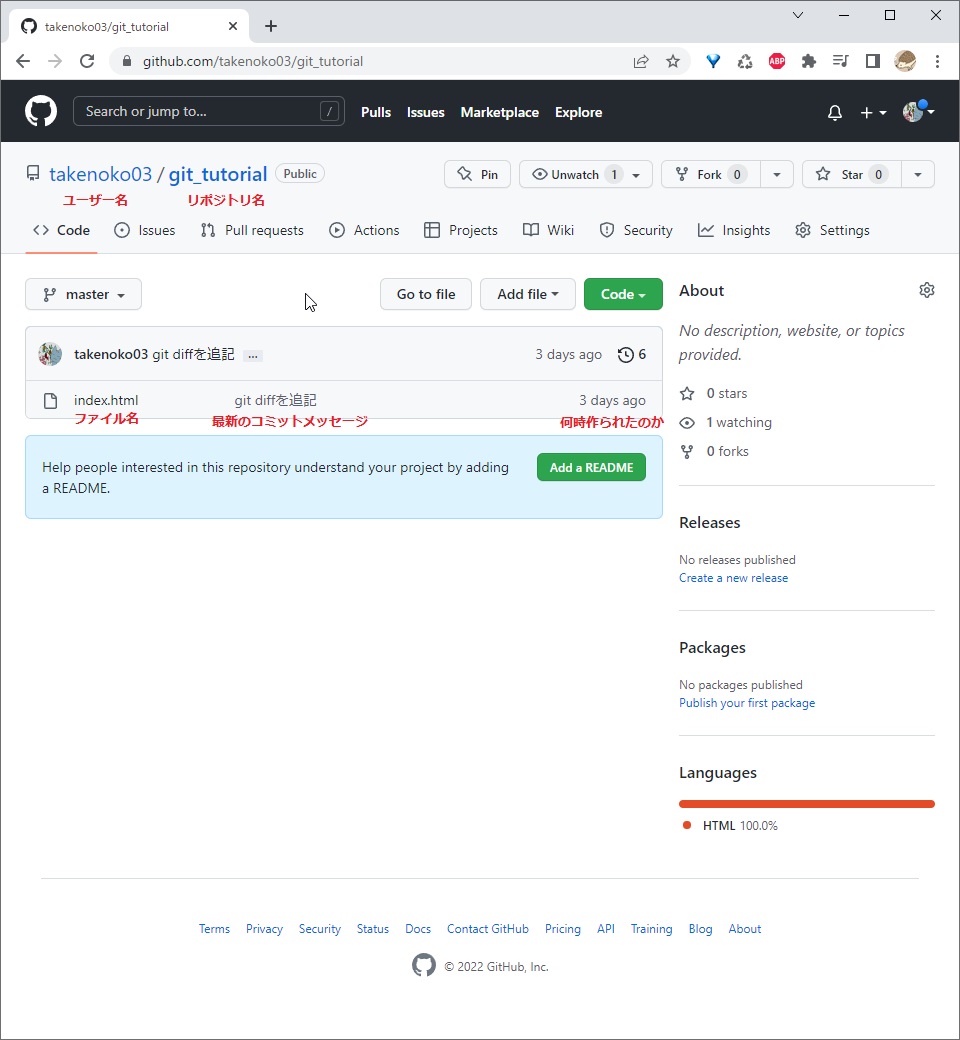Click the git diff commit message on index.html row
The width and height of the screenshot is (960, 1040).
tap(275, 400)
